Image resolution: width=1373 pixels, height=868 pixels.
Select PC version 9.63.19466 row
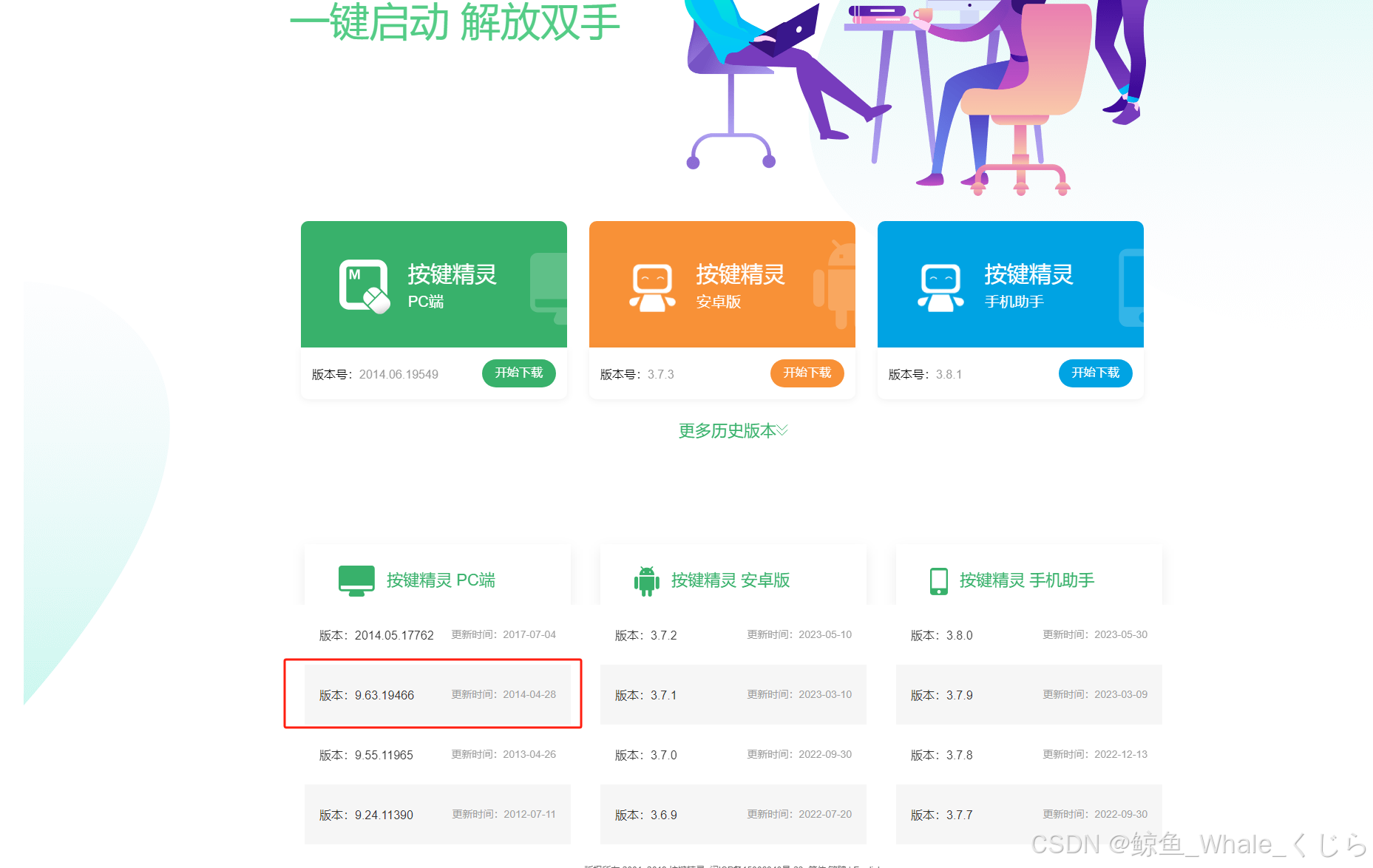438,695
